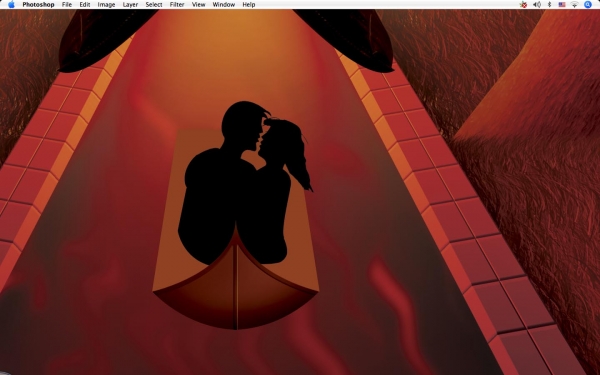Open the Window menu
Image resolution: width=600 pixels, height=375 pixels.
click(223, 5)
